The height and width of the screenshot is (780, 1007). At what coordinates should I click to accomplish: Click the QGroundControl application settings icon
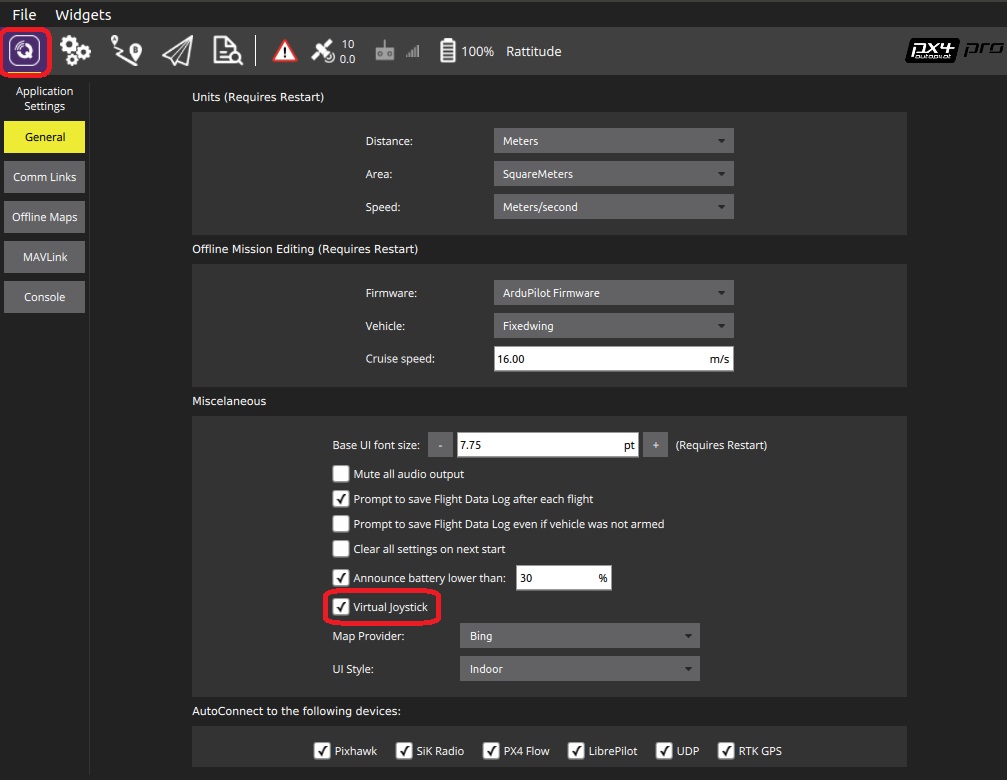[26, 51]
